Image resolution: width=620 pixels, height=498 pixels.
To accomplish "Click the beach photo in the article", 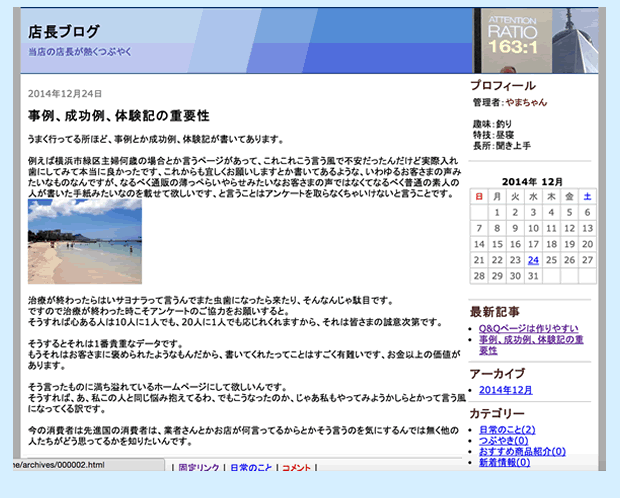I will pos(85,241).
